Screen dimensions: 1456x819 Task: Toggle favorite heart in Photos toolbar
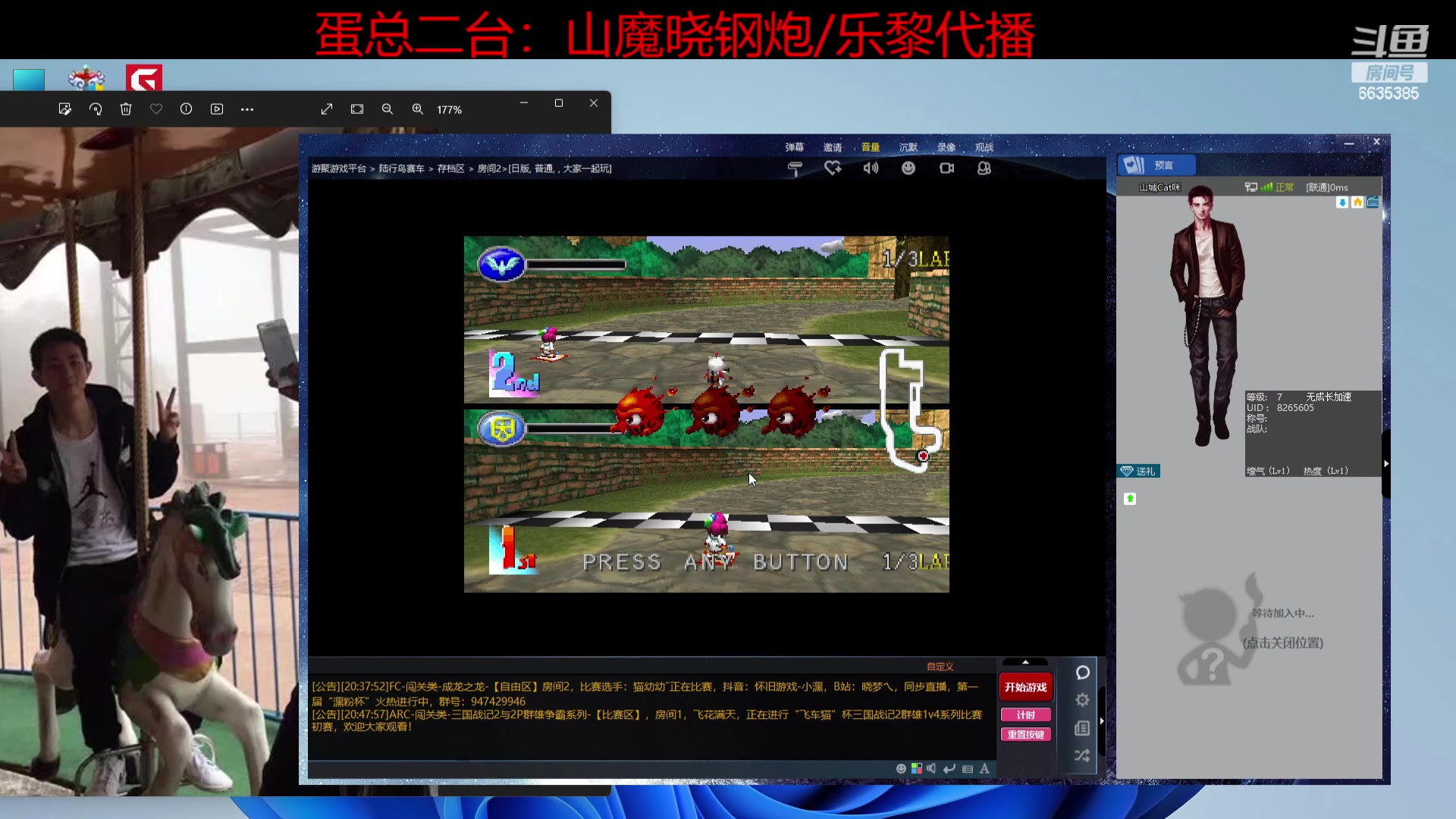pos(156,108)
